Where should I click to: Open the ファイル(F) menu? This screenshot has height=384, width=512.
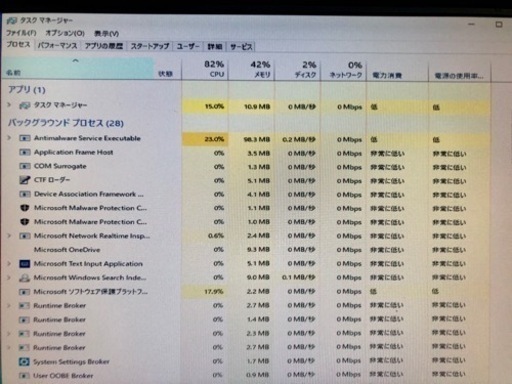pyautogui.click(x=21, y=33)
